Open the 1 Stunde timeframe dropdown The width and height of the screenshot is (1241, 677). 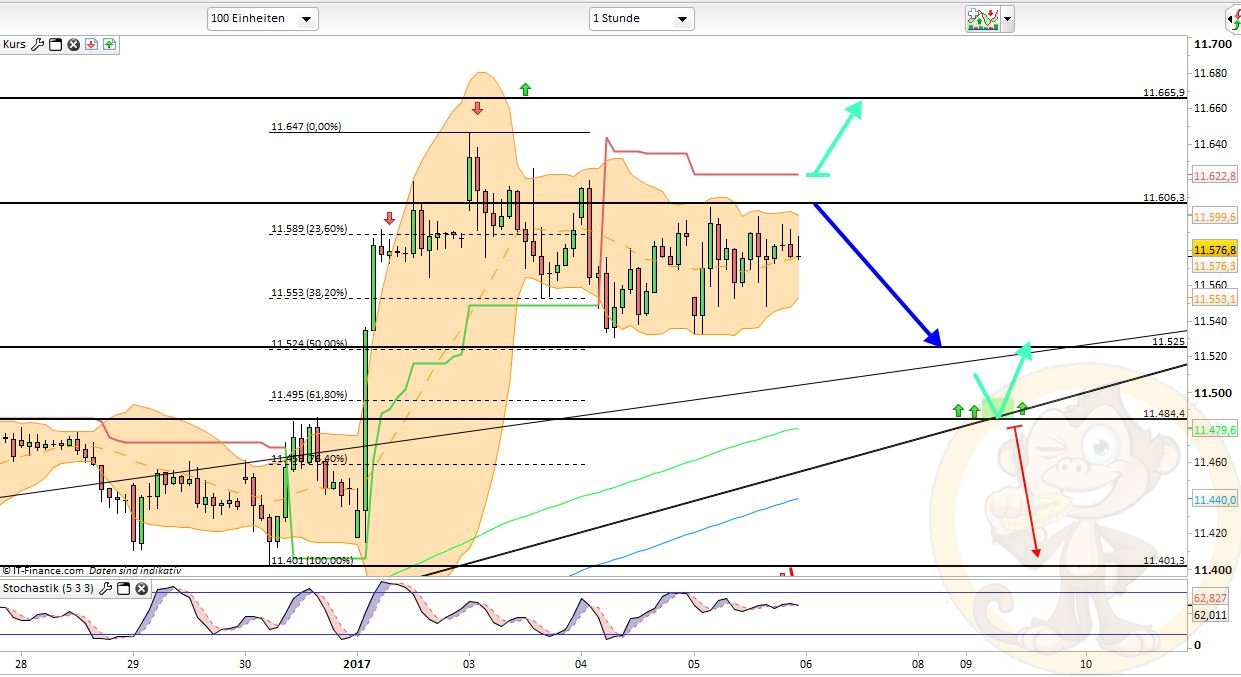tap(641, 18)
